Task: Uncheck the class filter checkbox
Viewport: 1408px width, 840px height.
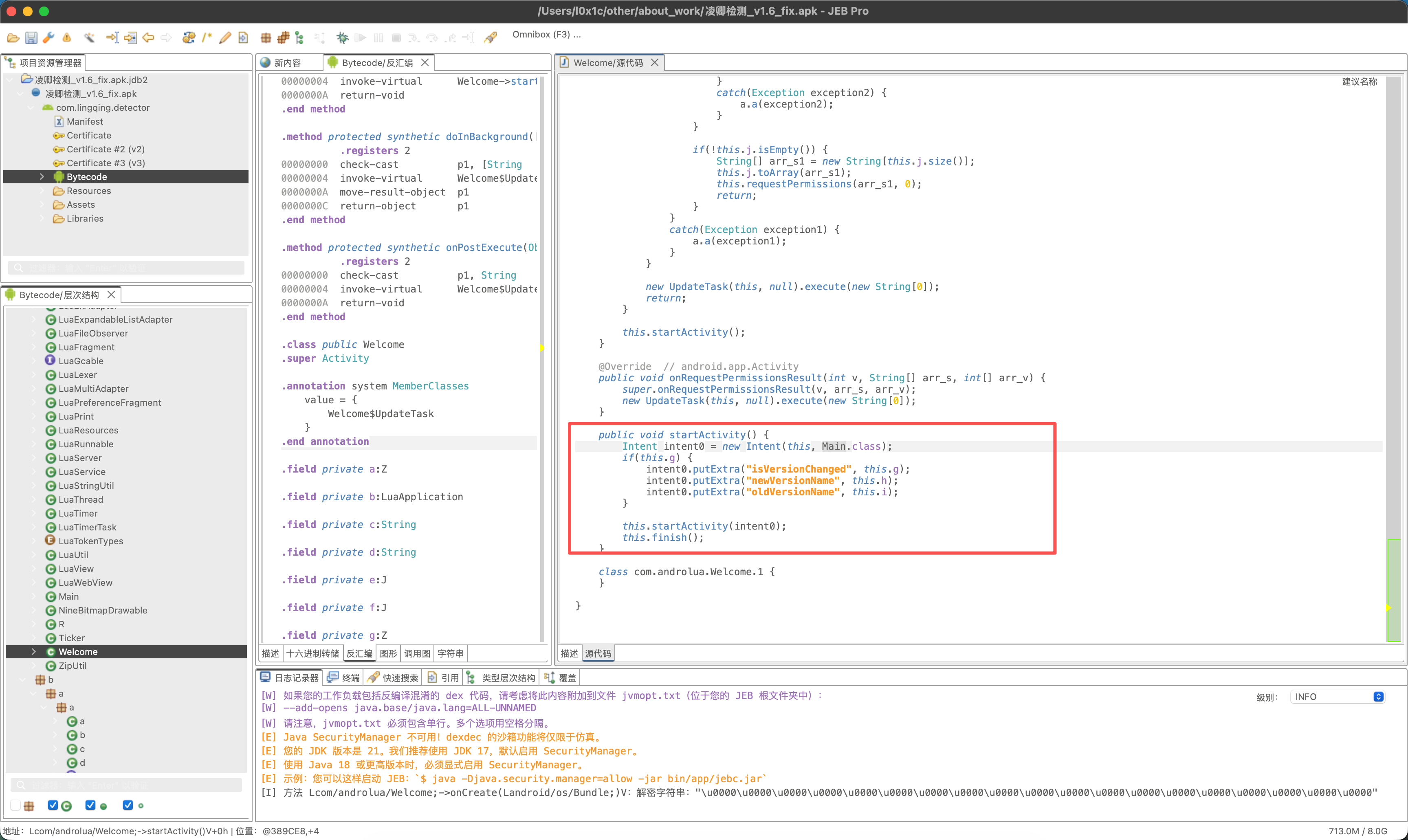Action: 53,805
